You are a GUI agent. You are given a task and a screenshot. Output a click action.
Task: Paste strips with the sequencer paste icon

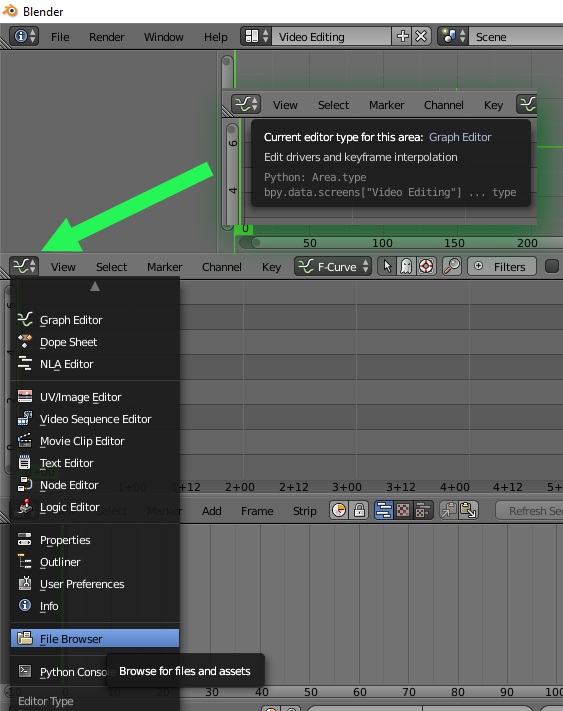pos(468,511)
